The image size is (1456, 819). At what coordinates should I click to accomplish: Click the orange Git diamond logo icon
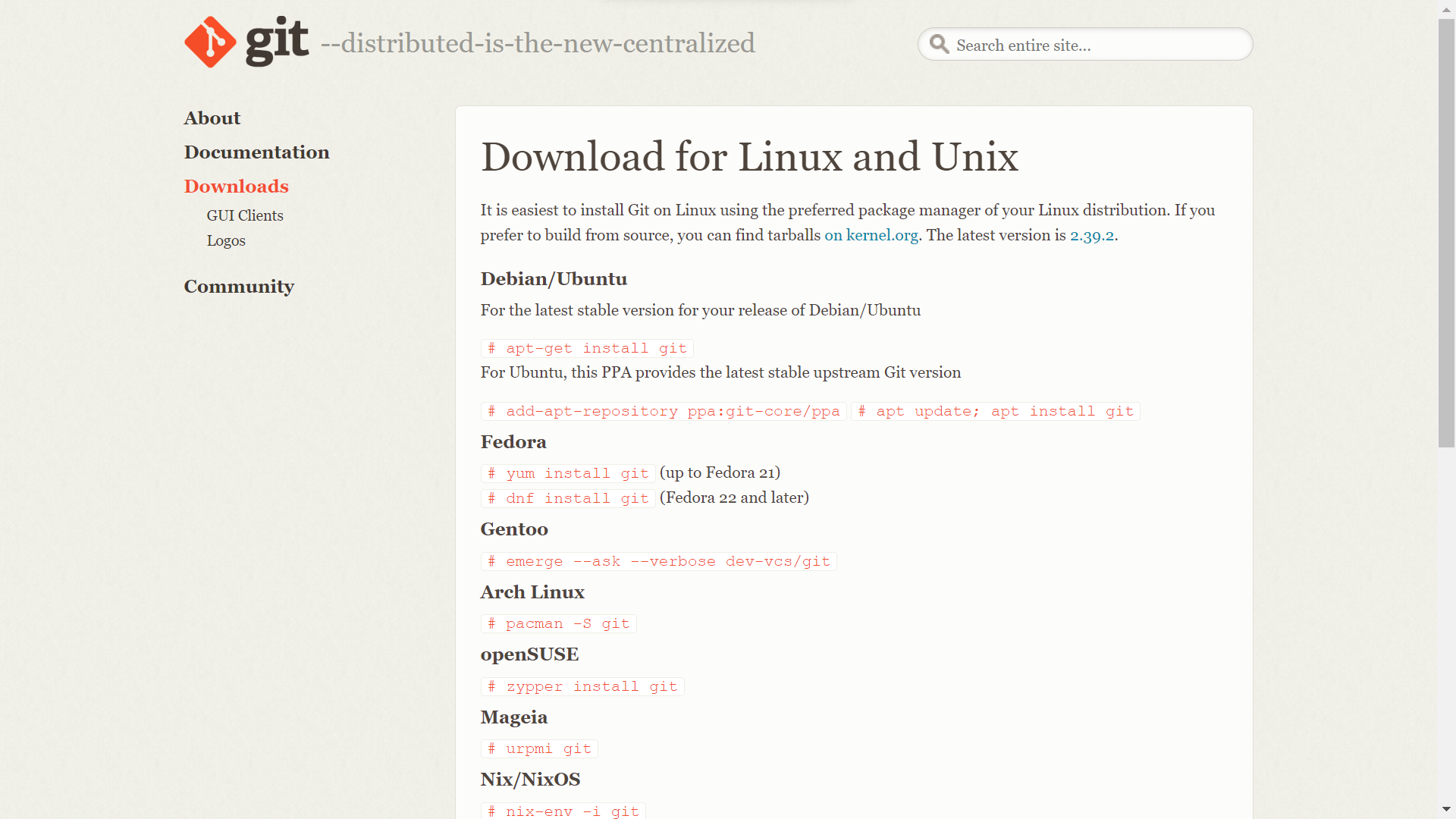(x=210, y=42)
